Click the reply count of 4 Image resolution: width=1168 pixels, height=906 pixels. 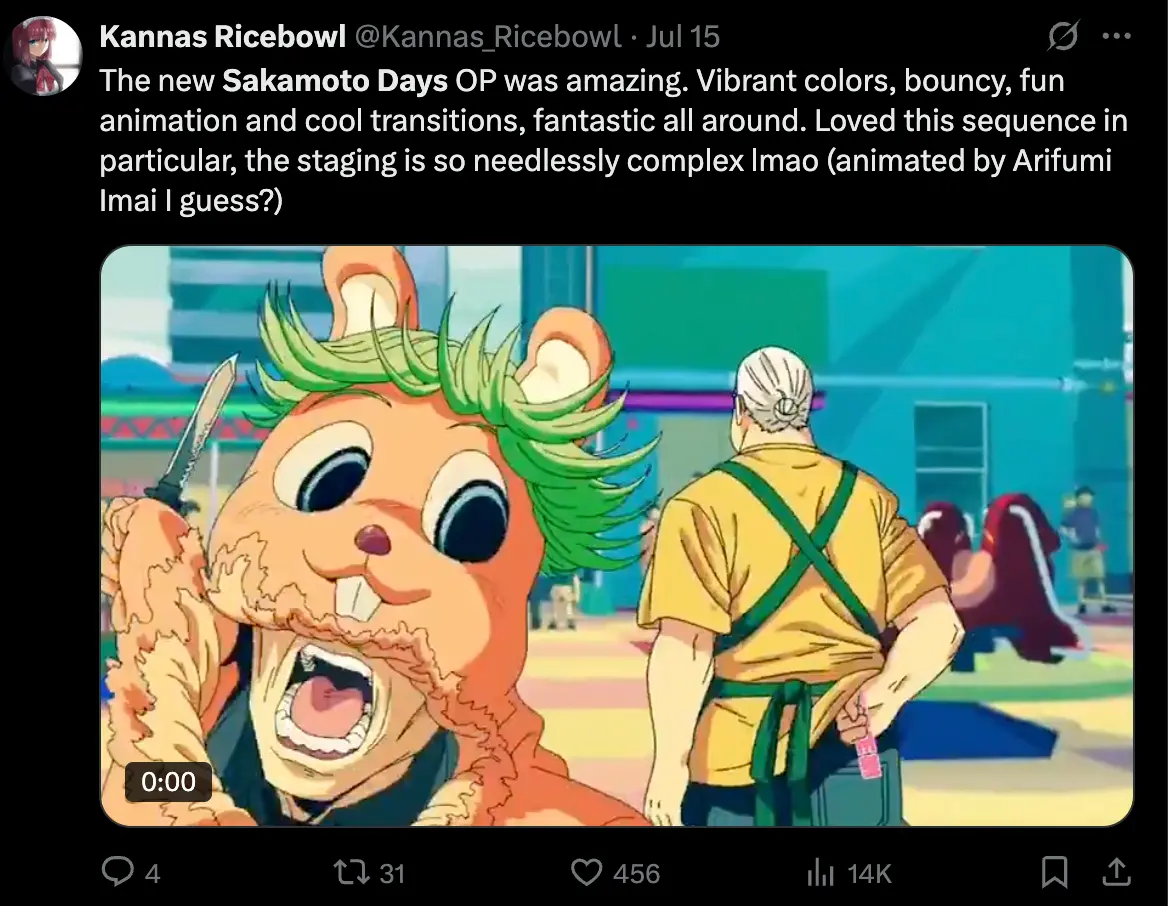click(x=152, y=873)
